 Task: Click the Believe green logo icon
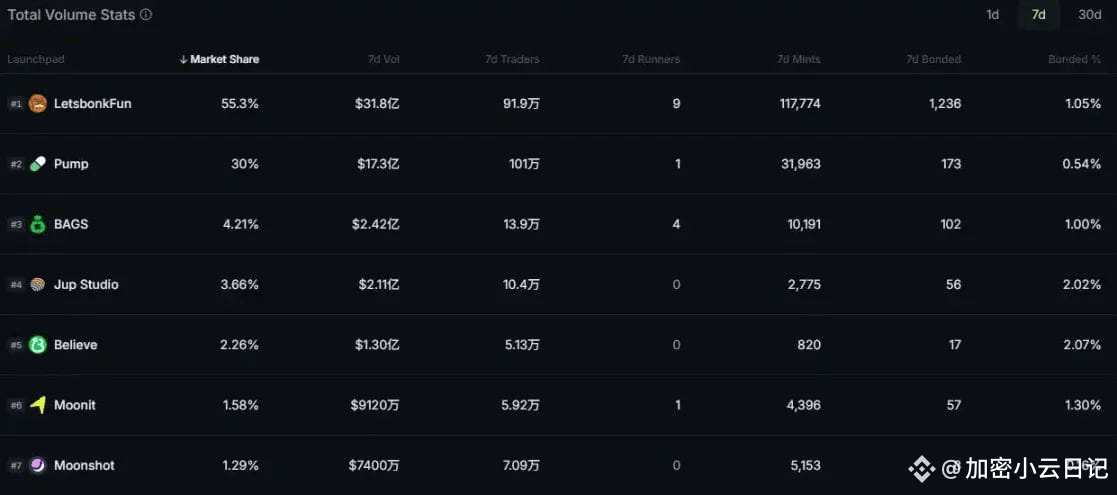point(38,345)
